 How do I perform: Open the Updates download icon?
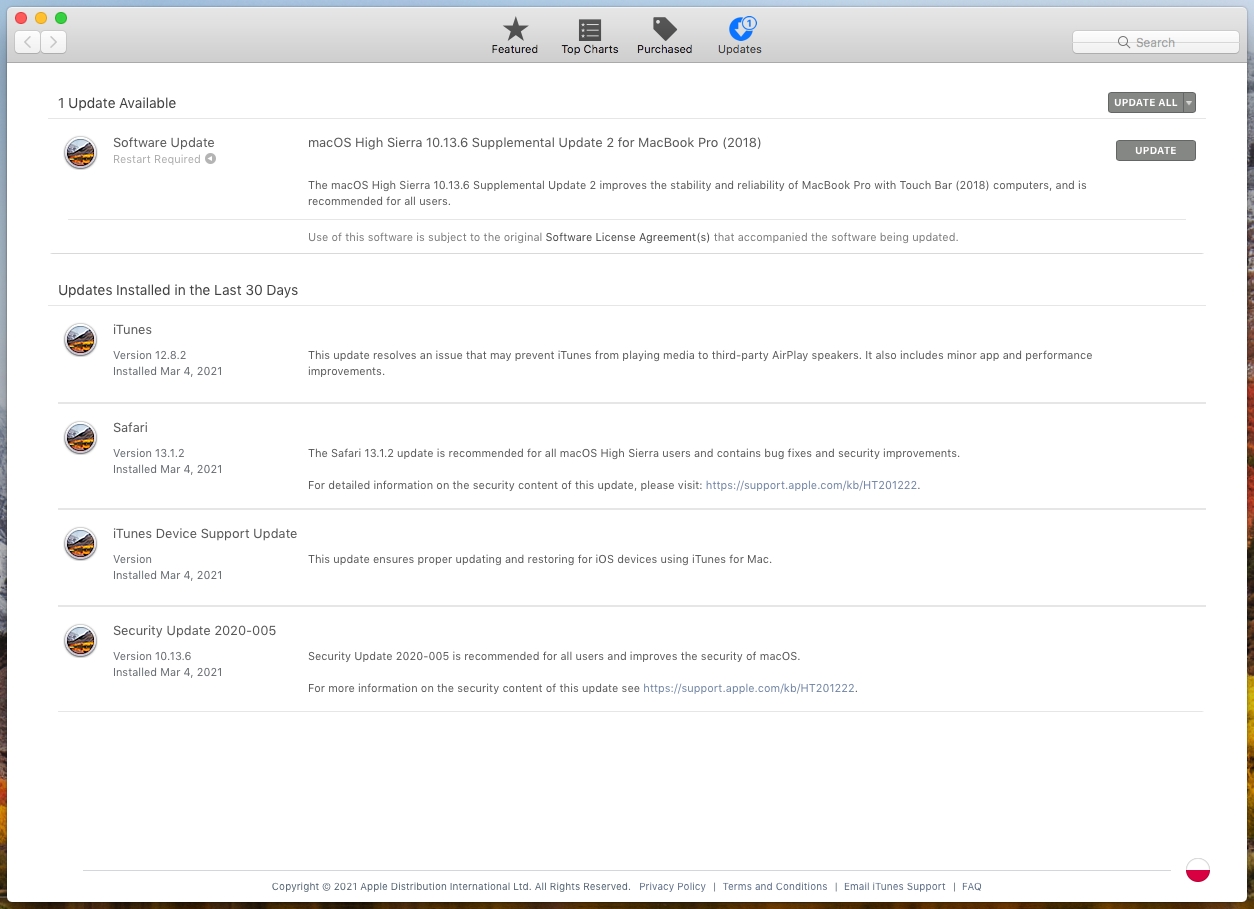coord(741,28)
